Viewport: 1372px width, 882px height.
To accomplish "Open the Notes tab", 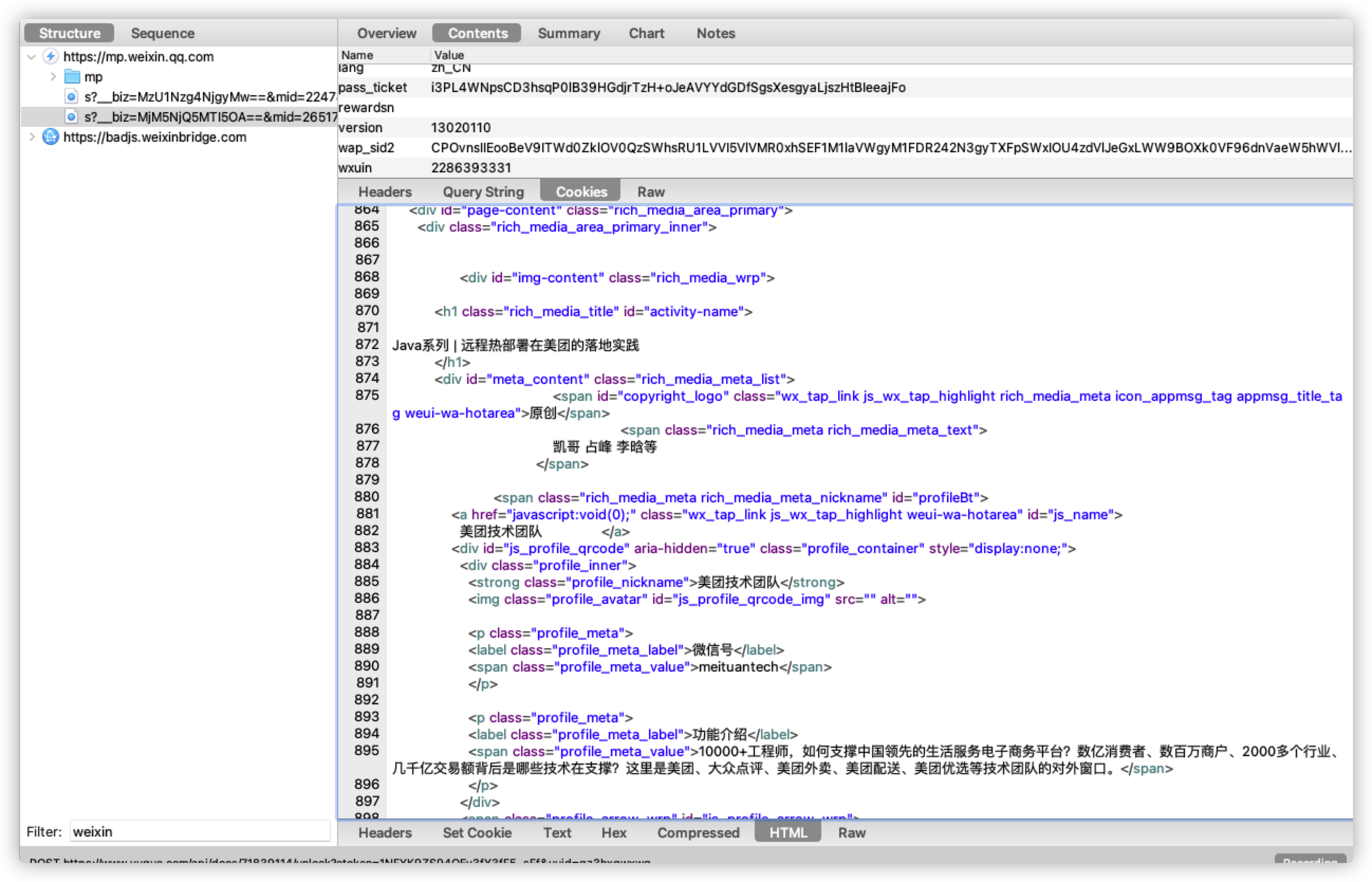I will click(x=715, y=33).
